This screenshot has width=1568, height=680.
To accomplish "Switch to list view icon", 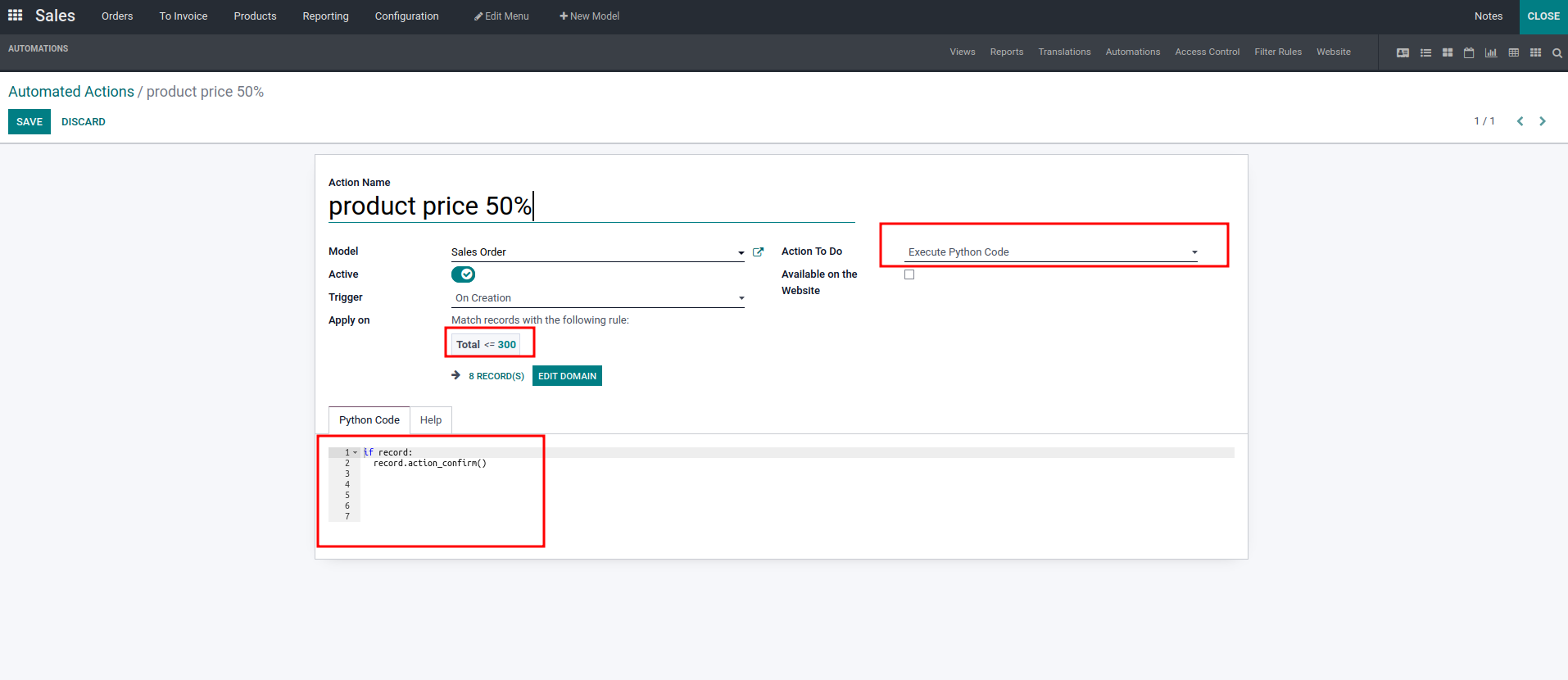I will point(1425,52).
